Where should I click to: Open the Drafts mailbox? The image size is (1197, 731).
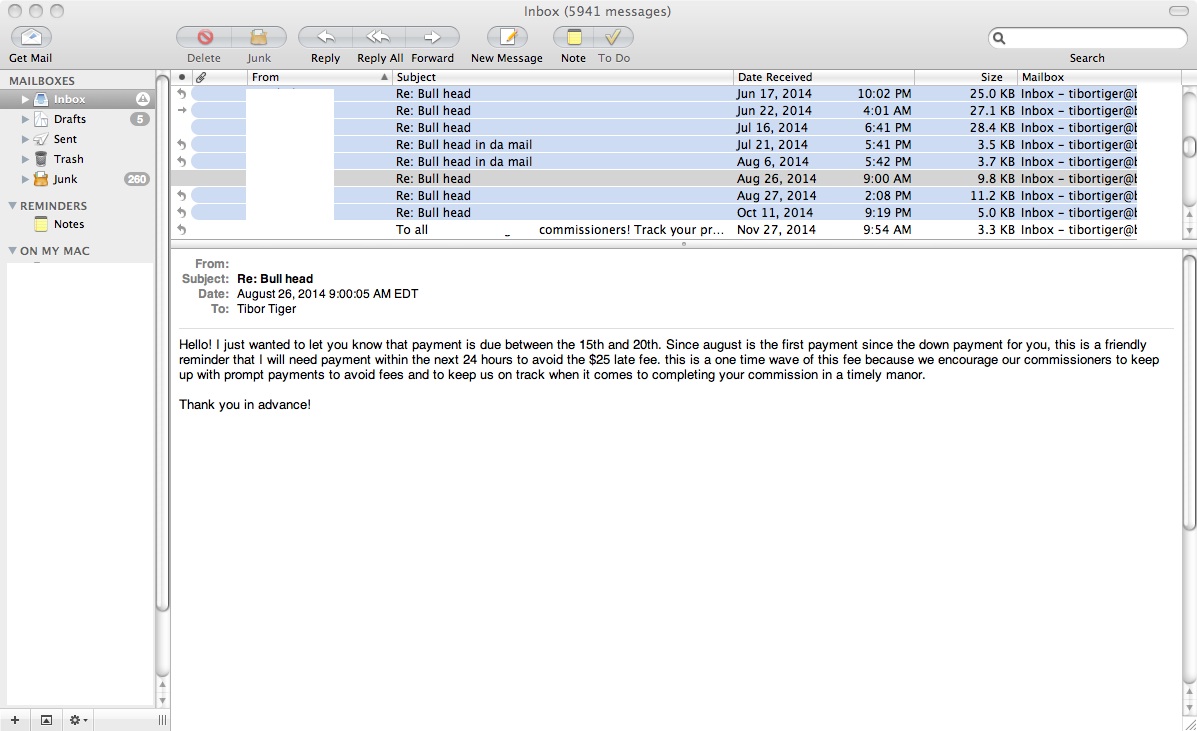pos(69,119)
